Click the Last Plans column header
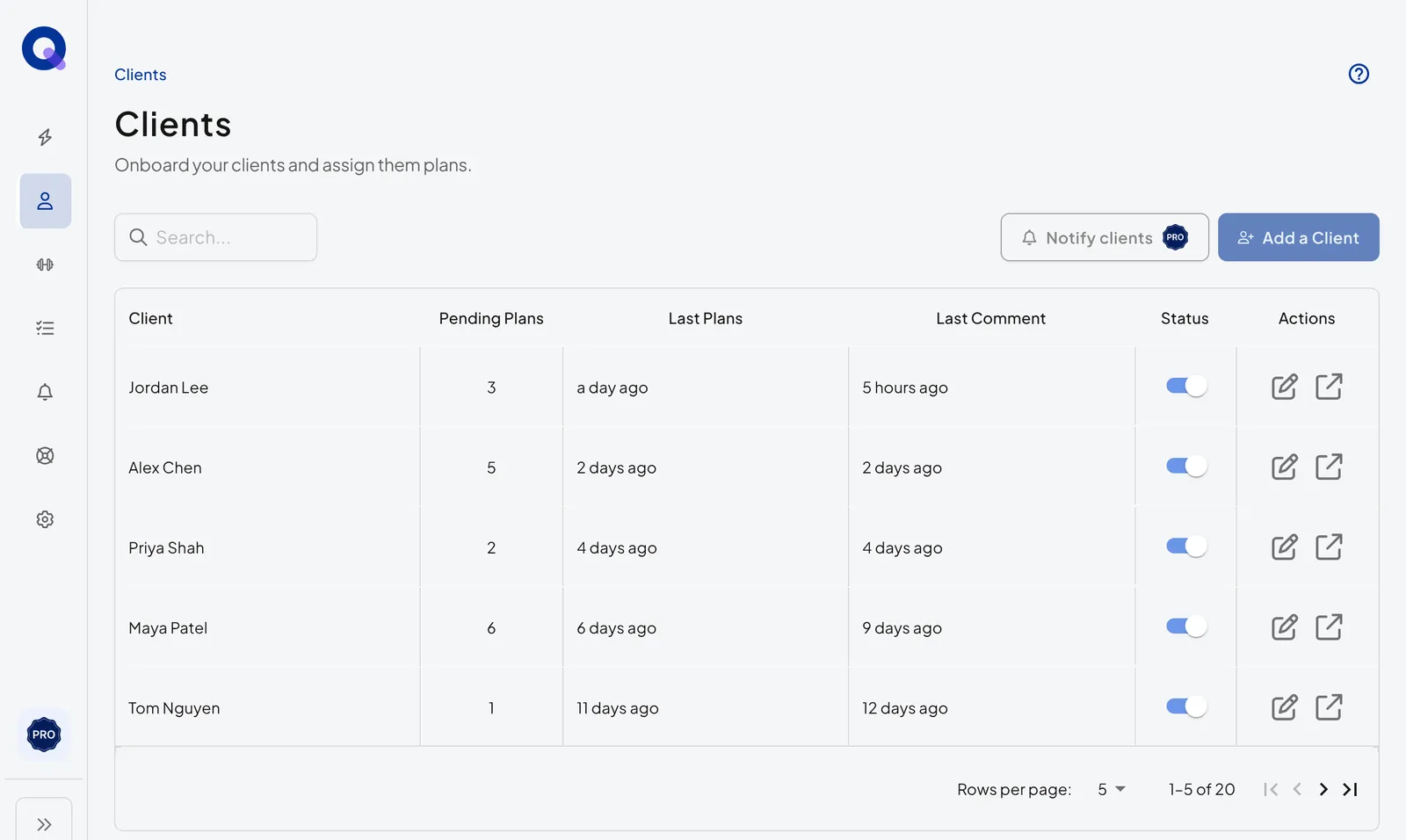The image size is (1406, 840). [x=705, y=318]
